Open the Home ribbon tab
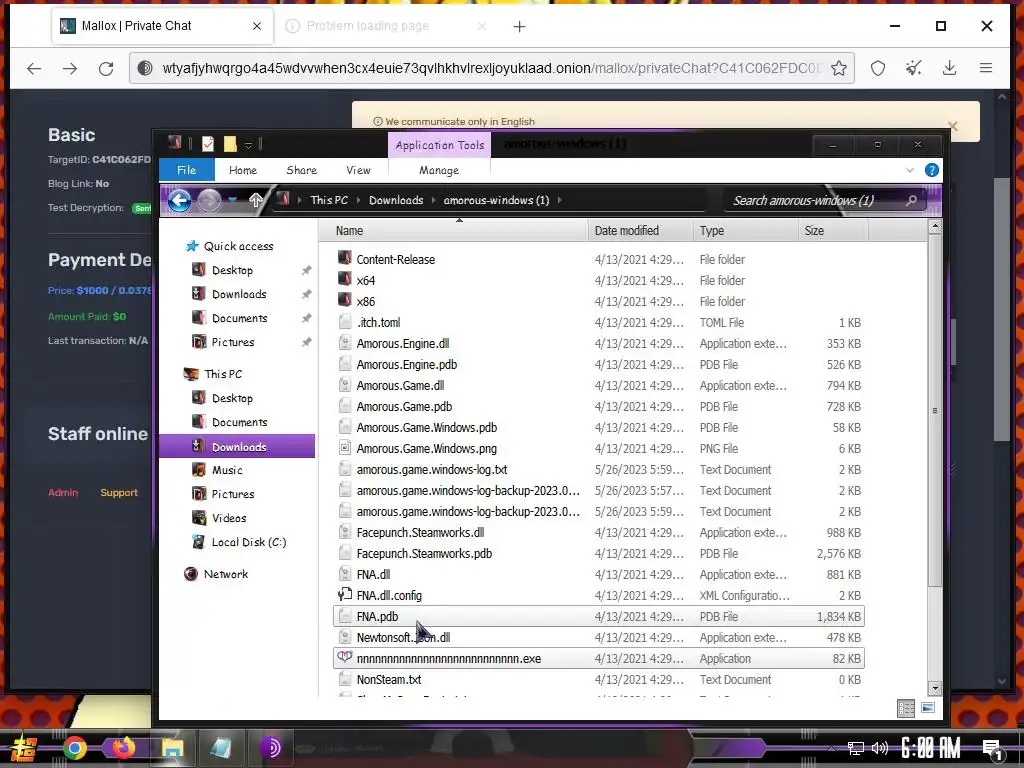This screenshot has width=1024, height=768. pos(243,170)
